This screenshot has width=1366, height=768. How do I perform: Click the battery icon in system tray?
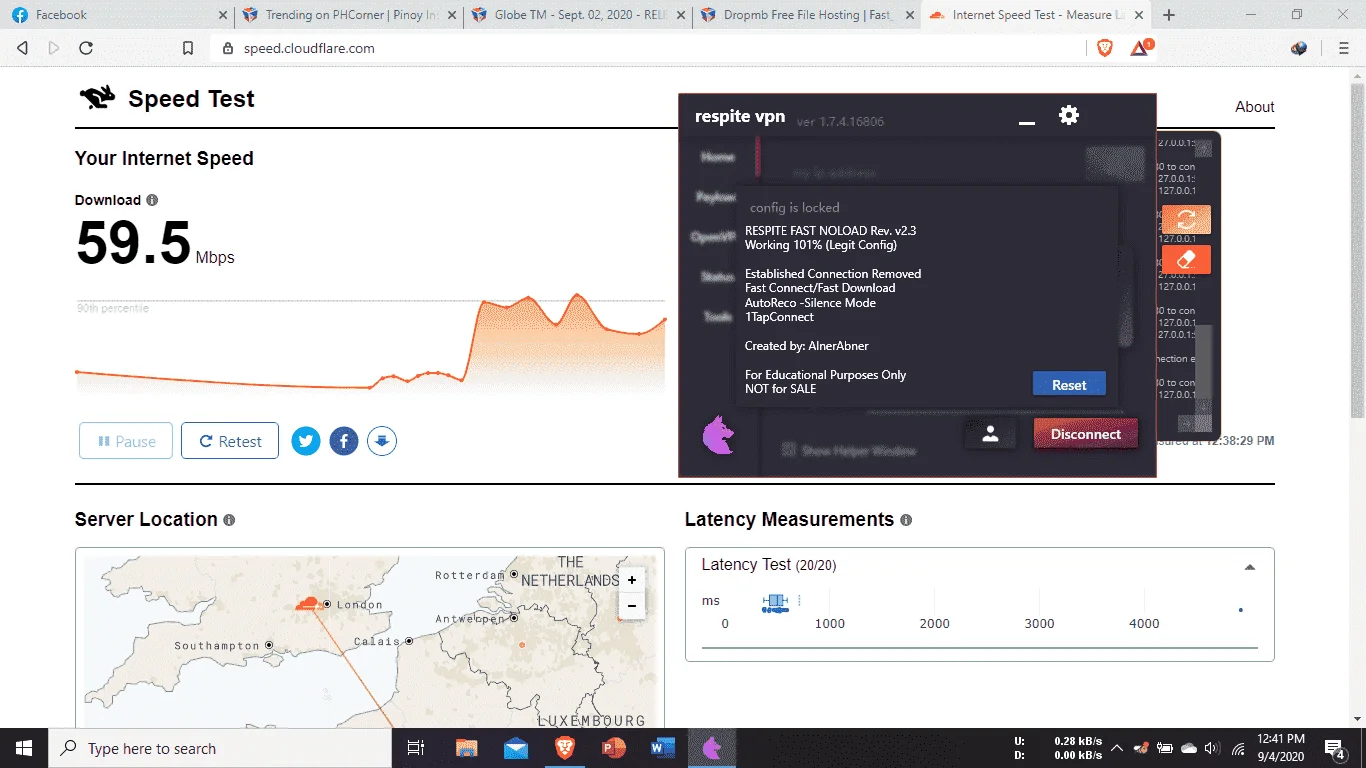coord(1165,748)
